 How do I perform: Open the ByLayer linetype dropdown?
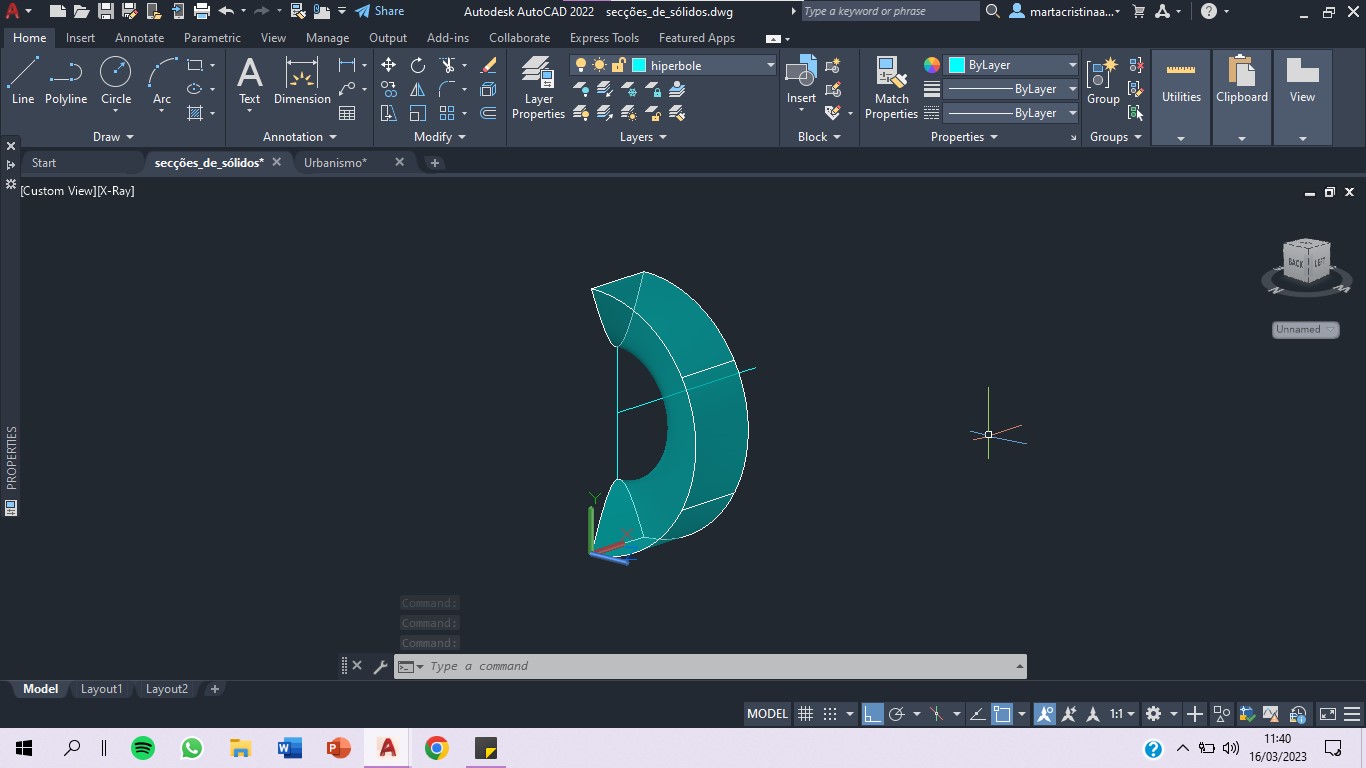1072,113
